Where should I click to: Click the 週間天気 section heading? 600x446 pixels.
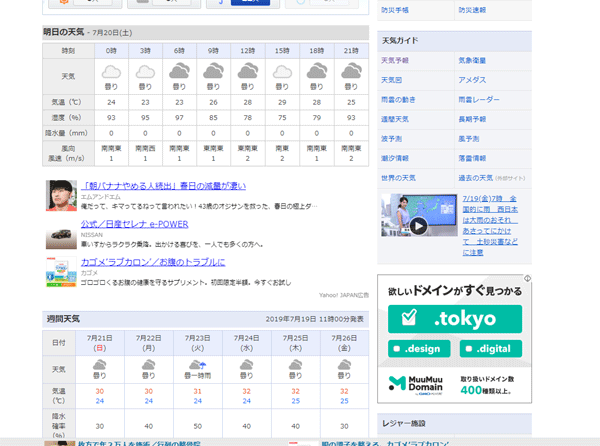point(63,319)
